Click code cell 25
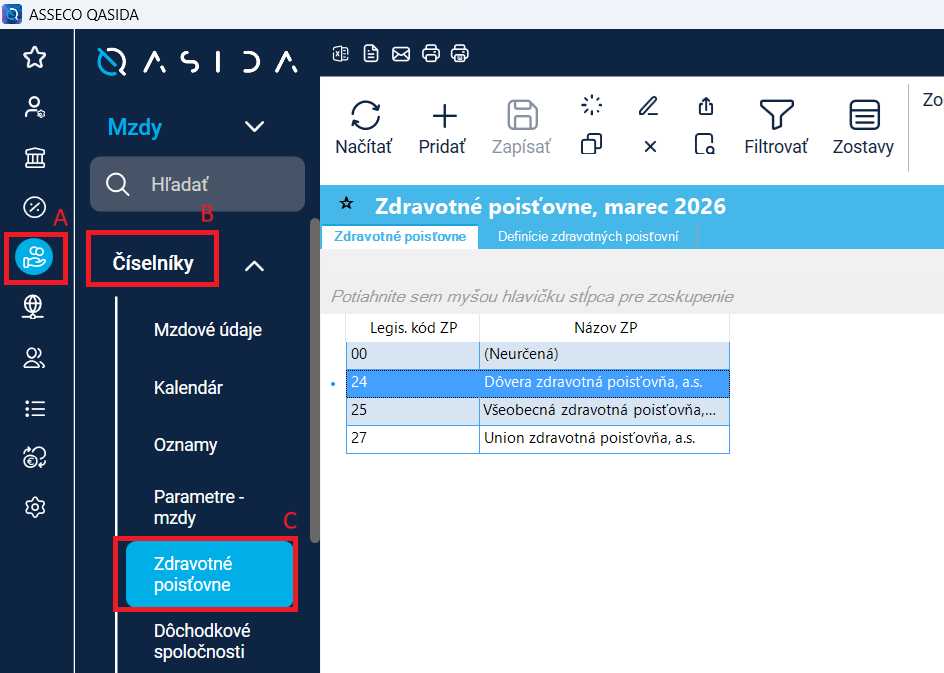Image resolution: width=944 pixels, height=673 pixels. [413, 411]
